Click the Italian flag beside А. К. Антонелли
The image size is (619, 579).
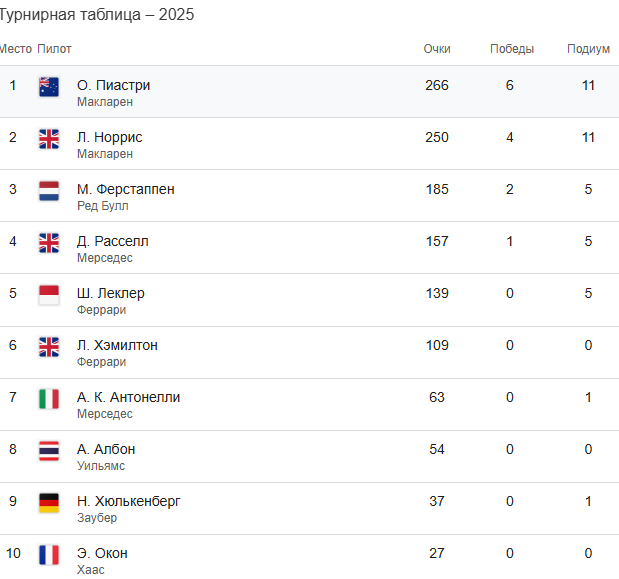[49, 399]
